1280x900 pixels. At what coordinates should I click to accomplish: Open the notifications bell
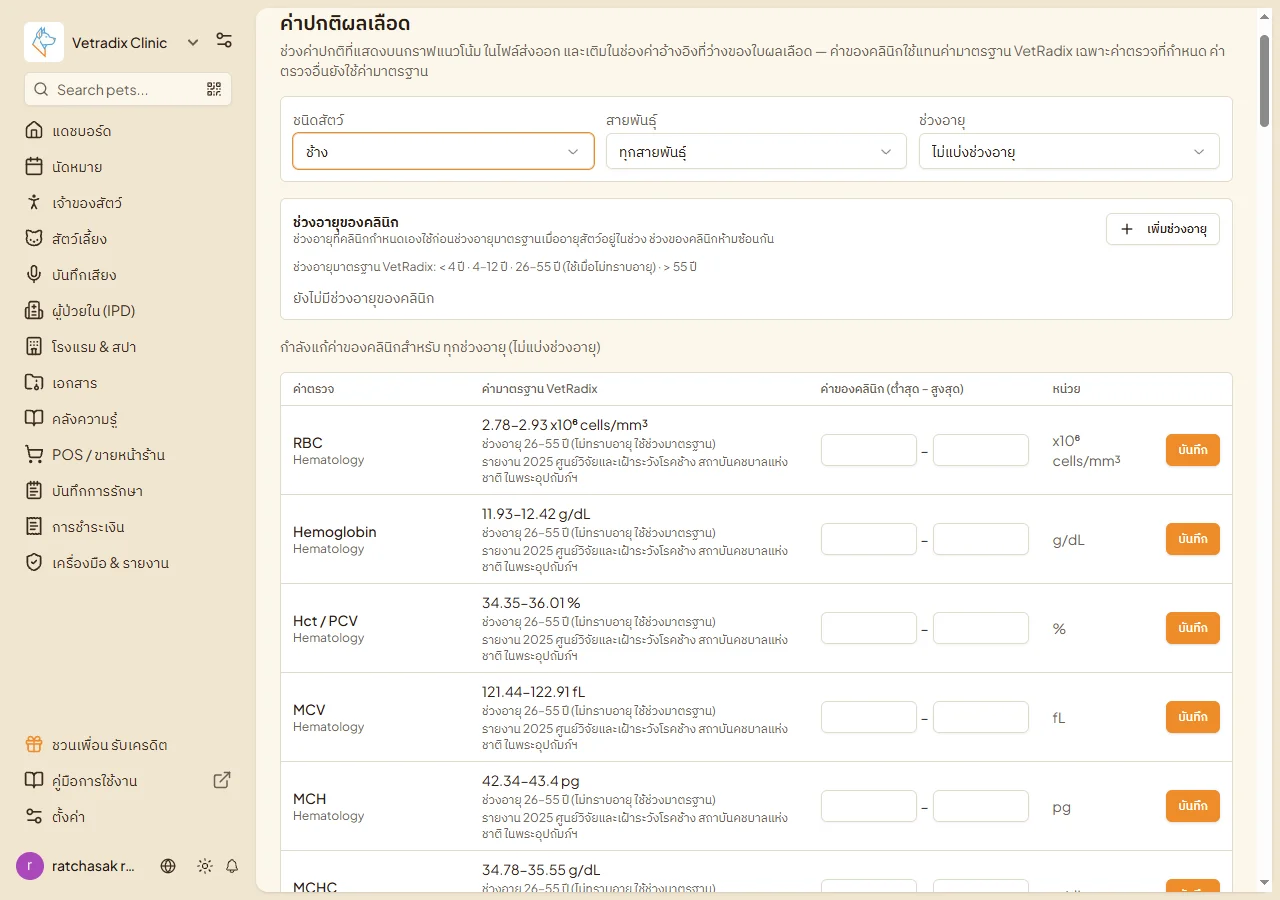coord(232,866)
